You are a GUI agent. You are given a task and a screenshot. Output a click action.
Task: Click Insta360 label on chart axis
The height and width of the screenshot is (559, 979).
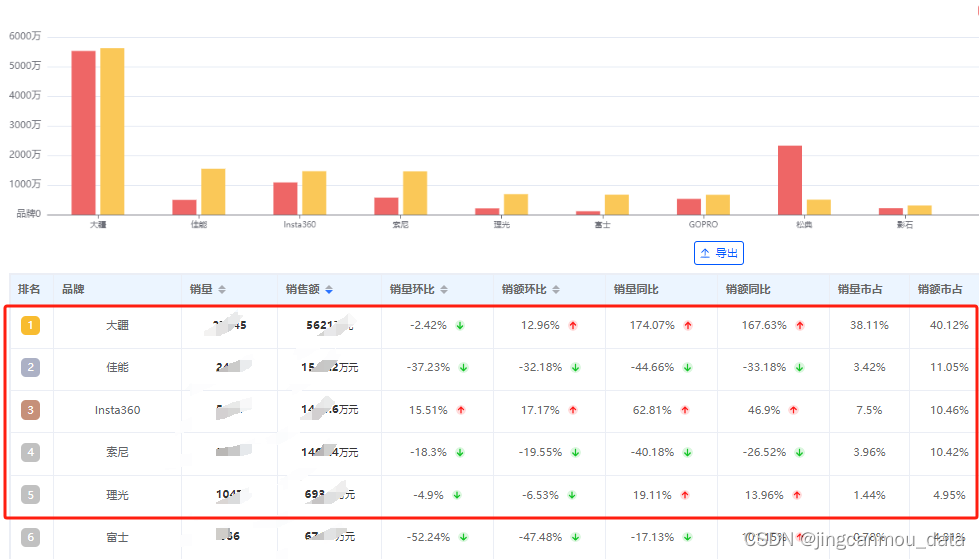(x=300, y=224)
